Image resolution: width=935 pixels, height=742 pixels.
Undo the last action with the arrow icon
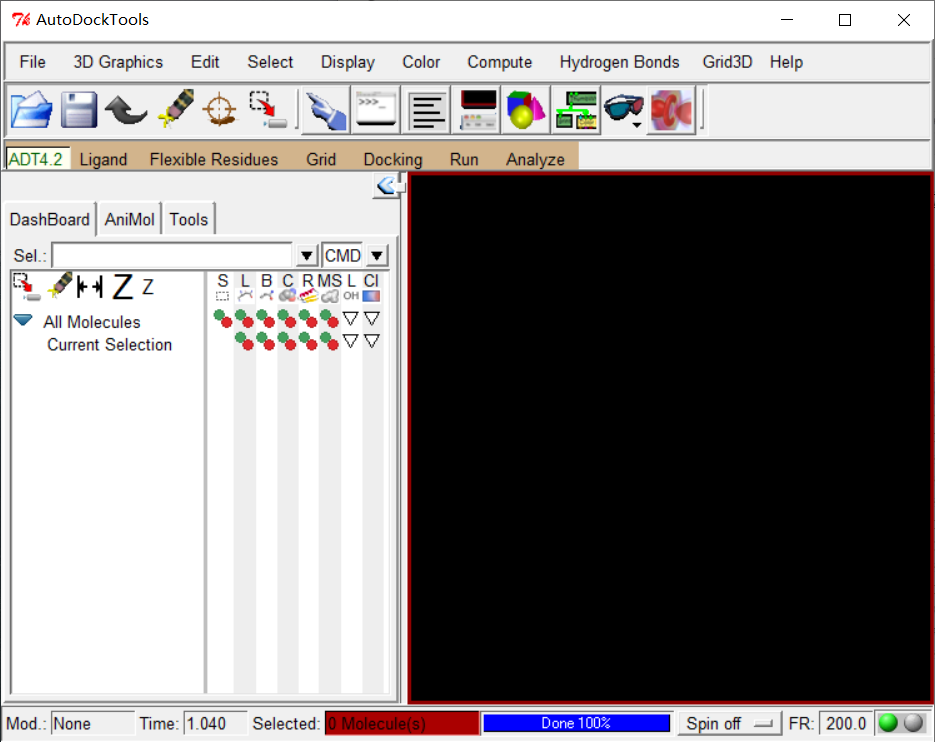click(126, 110)
